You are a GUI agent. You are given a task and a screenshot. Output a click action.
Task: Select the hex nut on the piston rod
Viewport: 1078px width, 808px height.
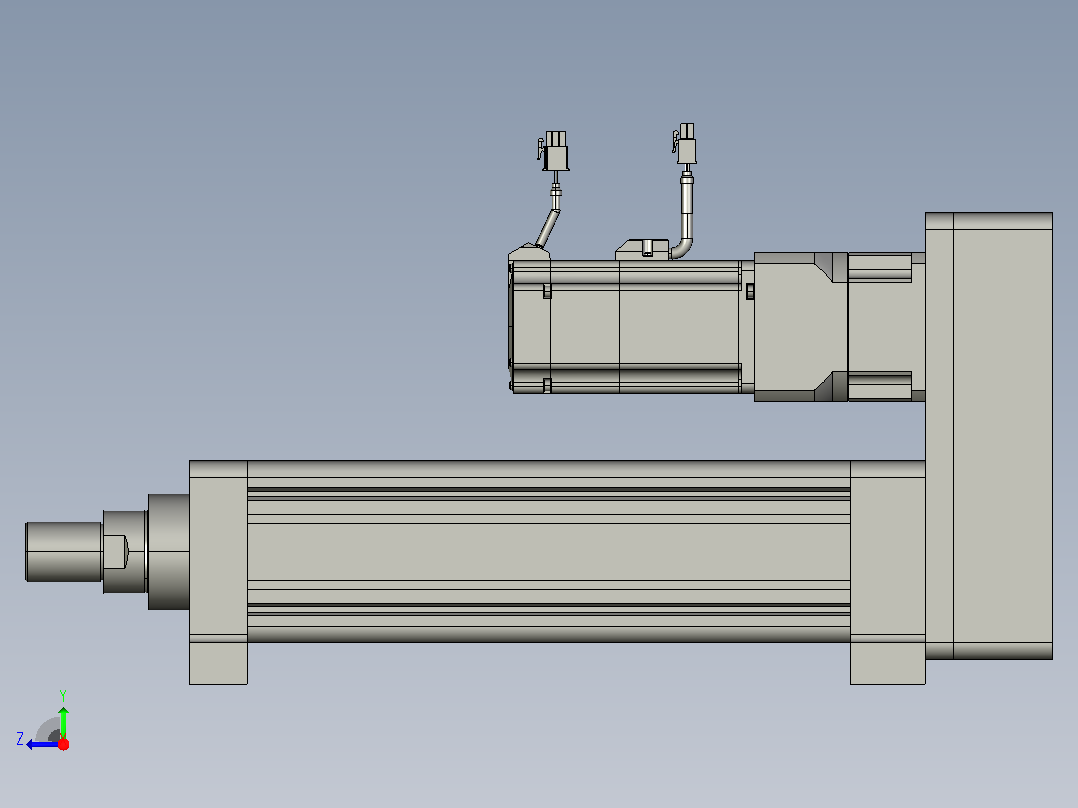(124, 552)
